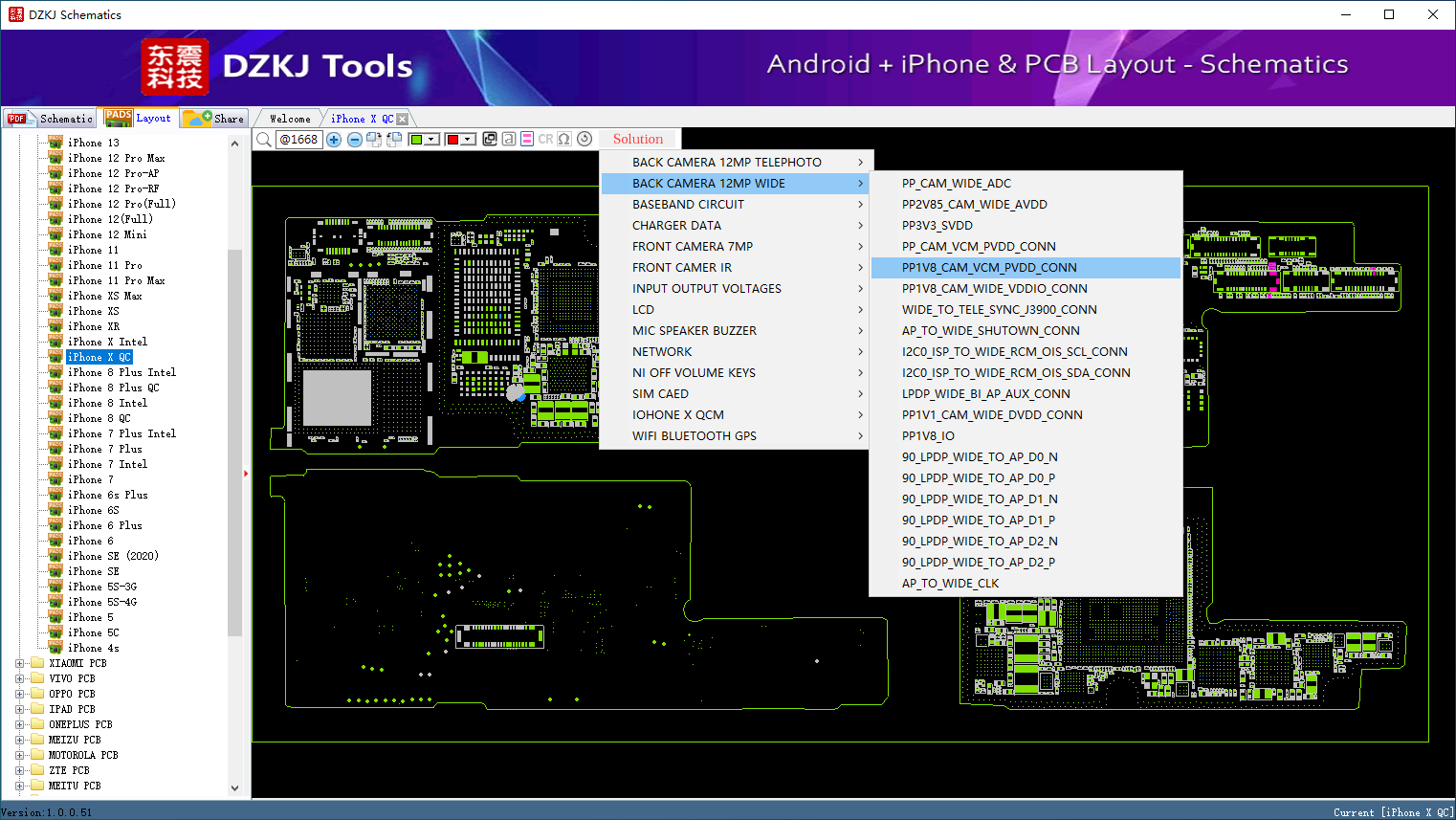The width and height of the screenshot is (1456, 820).
Task: Open the green color dropdown
Action: 432,140
